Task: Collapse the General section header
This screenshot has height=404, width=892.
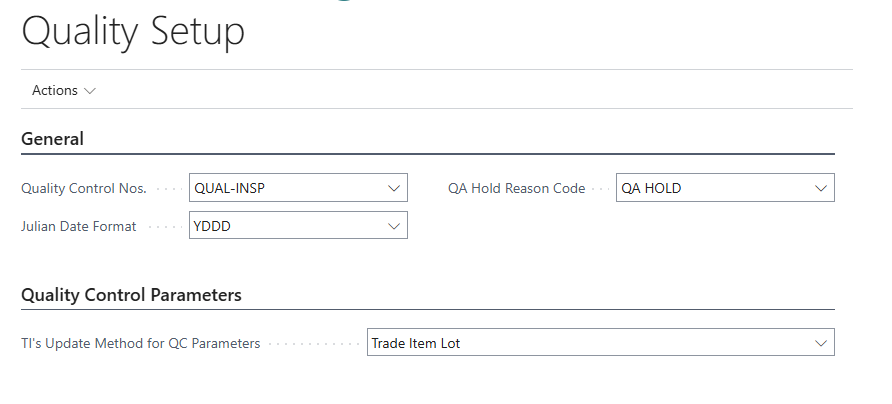Action: click(52, 139)
